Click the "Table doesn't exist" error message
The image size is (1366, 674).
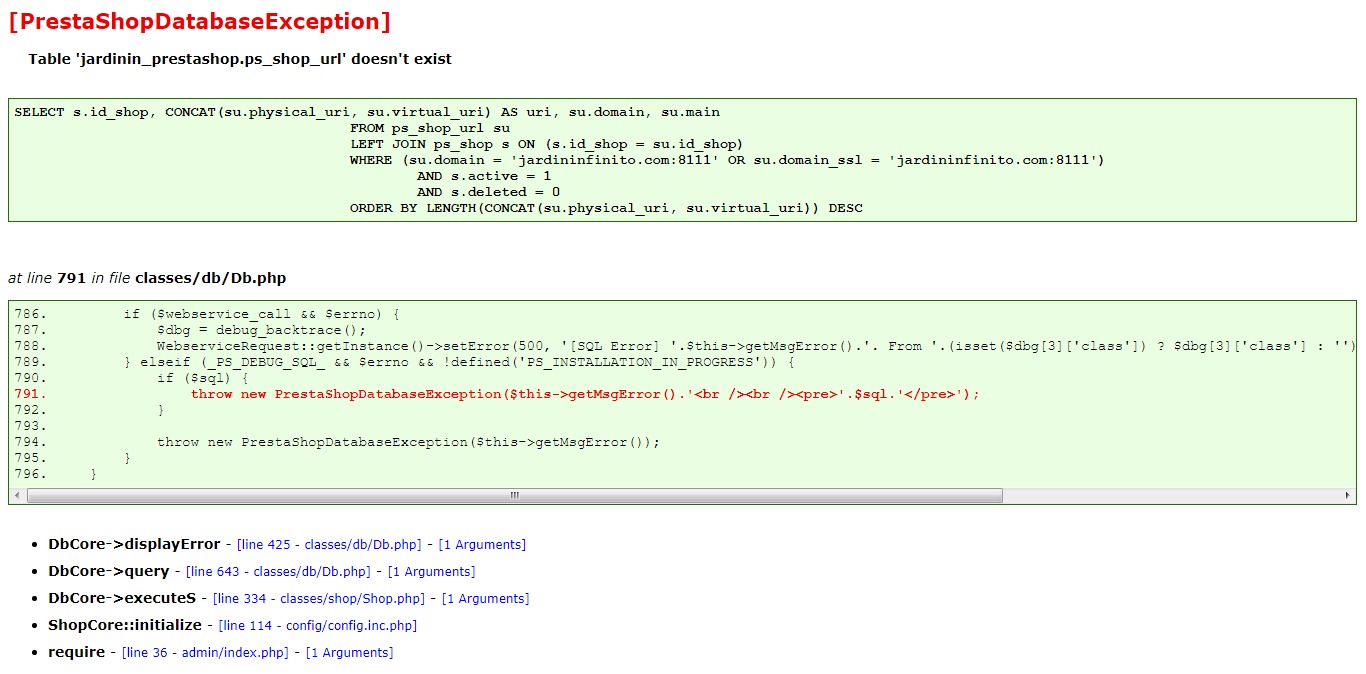pos(240,59)
